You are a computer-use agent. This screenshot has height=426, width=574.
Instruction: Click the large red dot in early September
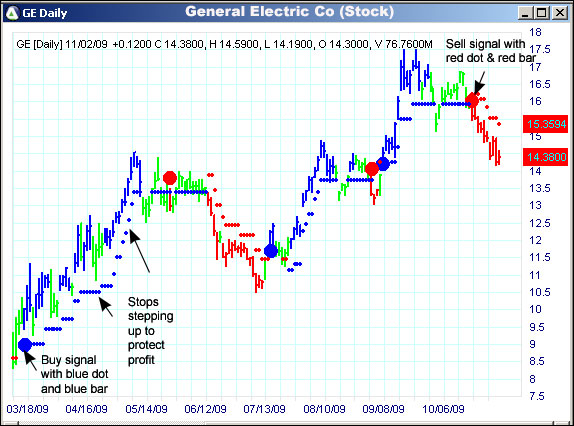(372, 169)
